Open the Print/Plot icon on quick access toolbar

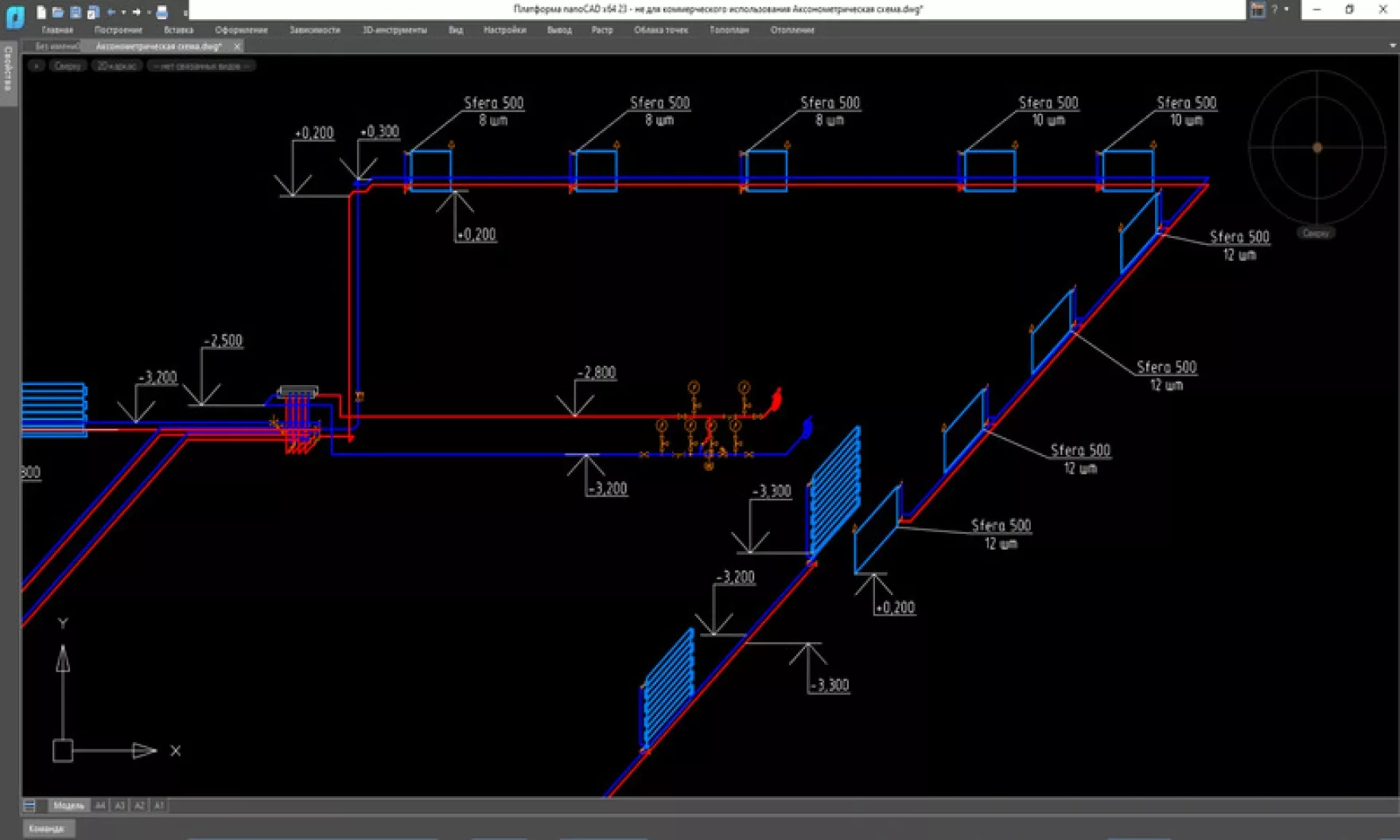(x=161, y=13)
